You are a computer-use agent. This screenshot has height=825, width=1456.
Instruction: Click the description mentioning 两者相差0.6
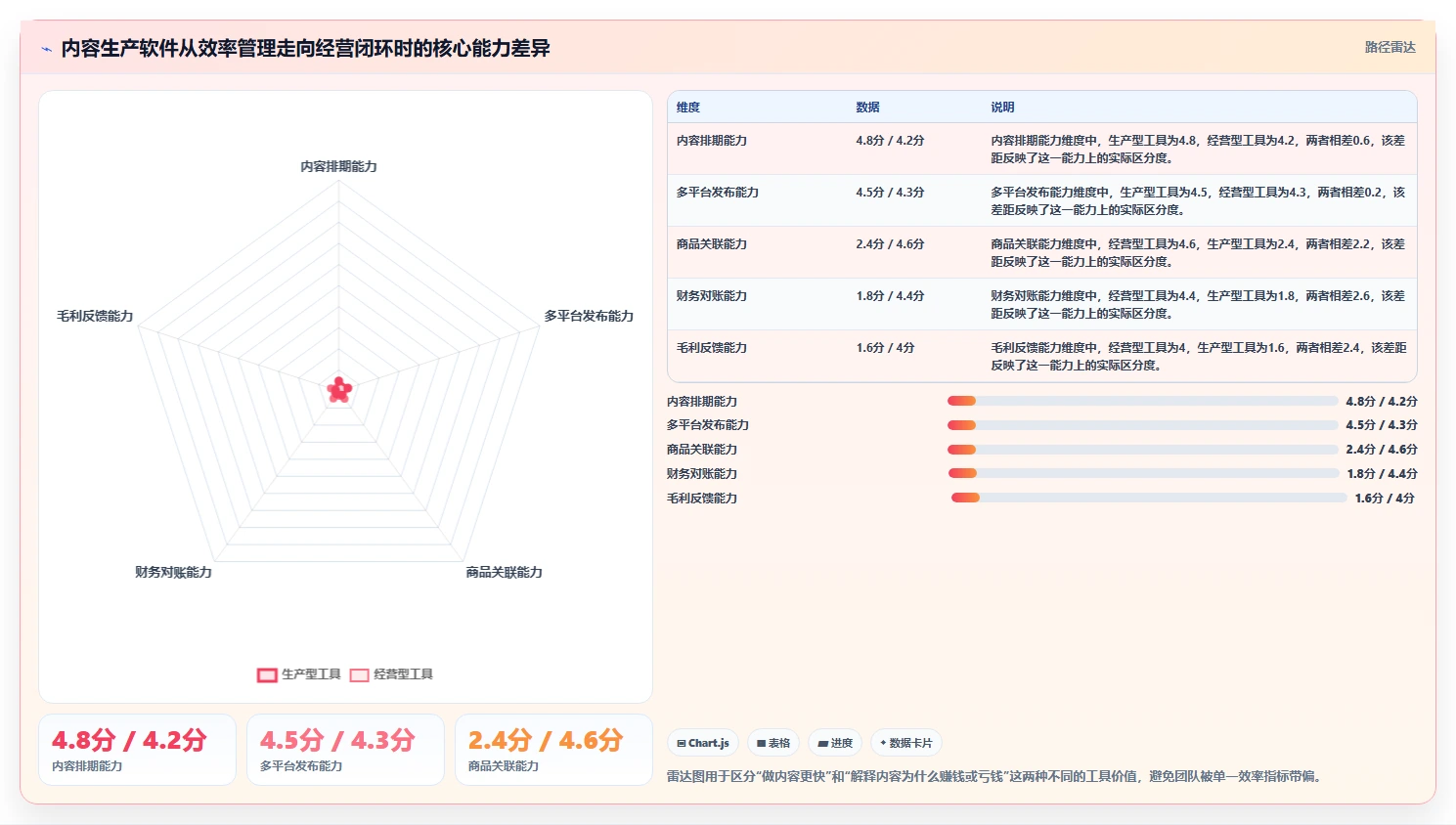point(1198,150)
